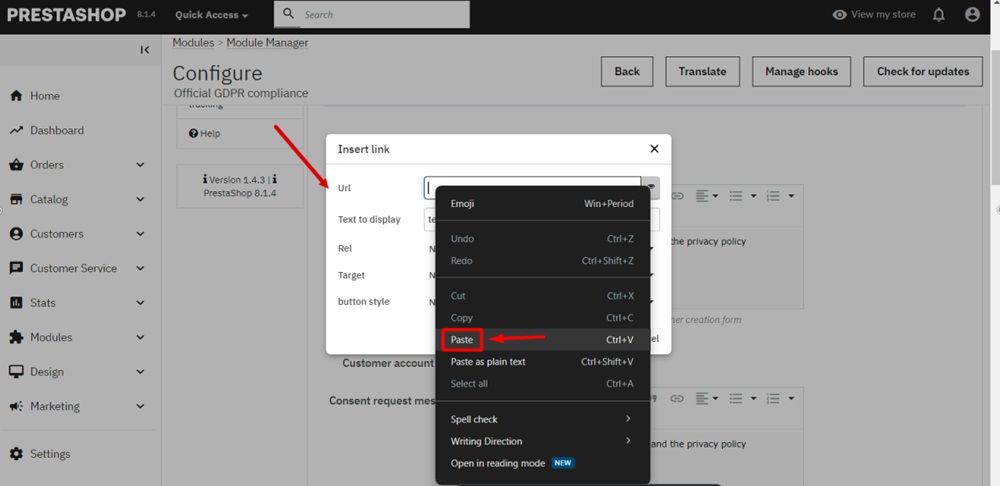The height and width of the screenshot is (486, 1000).
Task: Click the Customers person icon
Action: pyautogui.click(x=17, y=233)
